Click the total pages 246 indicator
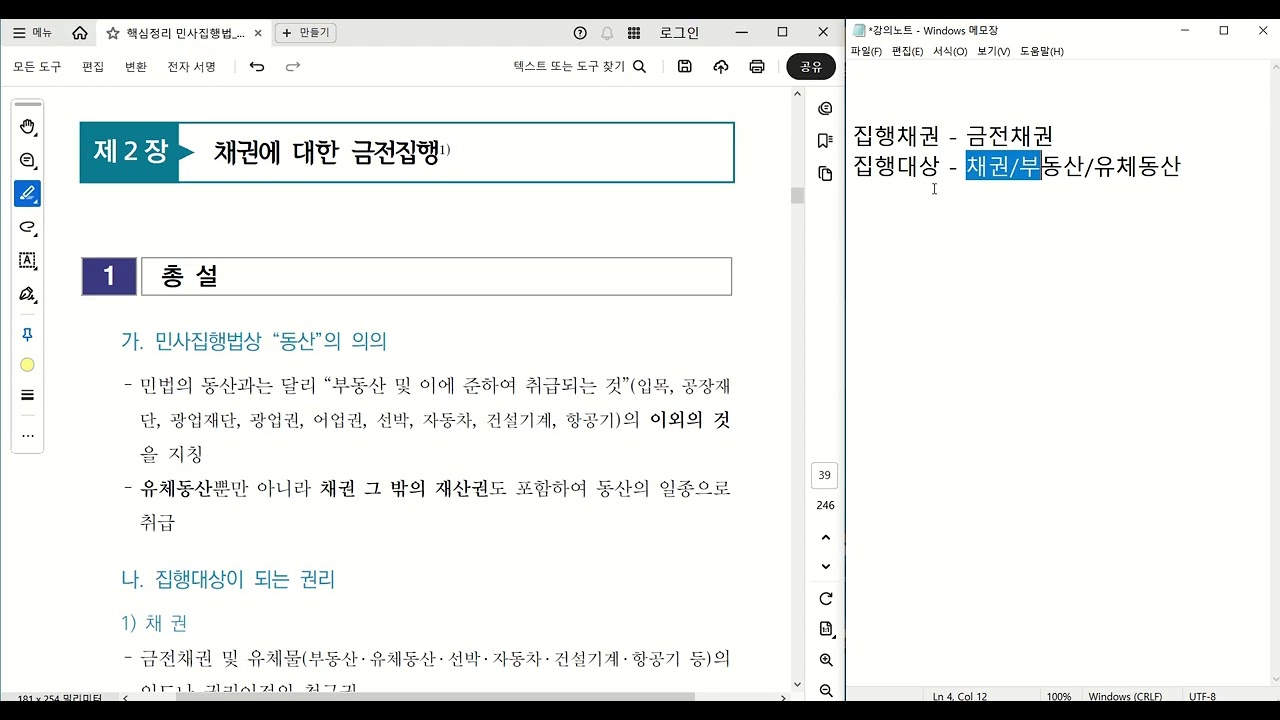Viewport: 1280px width, 720px height. click(x=825, y=505)
